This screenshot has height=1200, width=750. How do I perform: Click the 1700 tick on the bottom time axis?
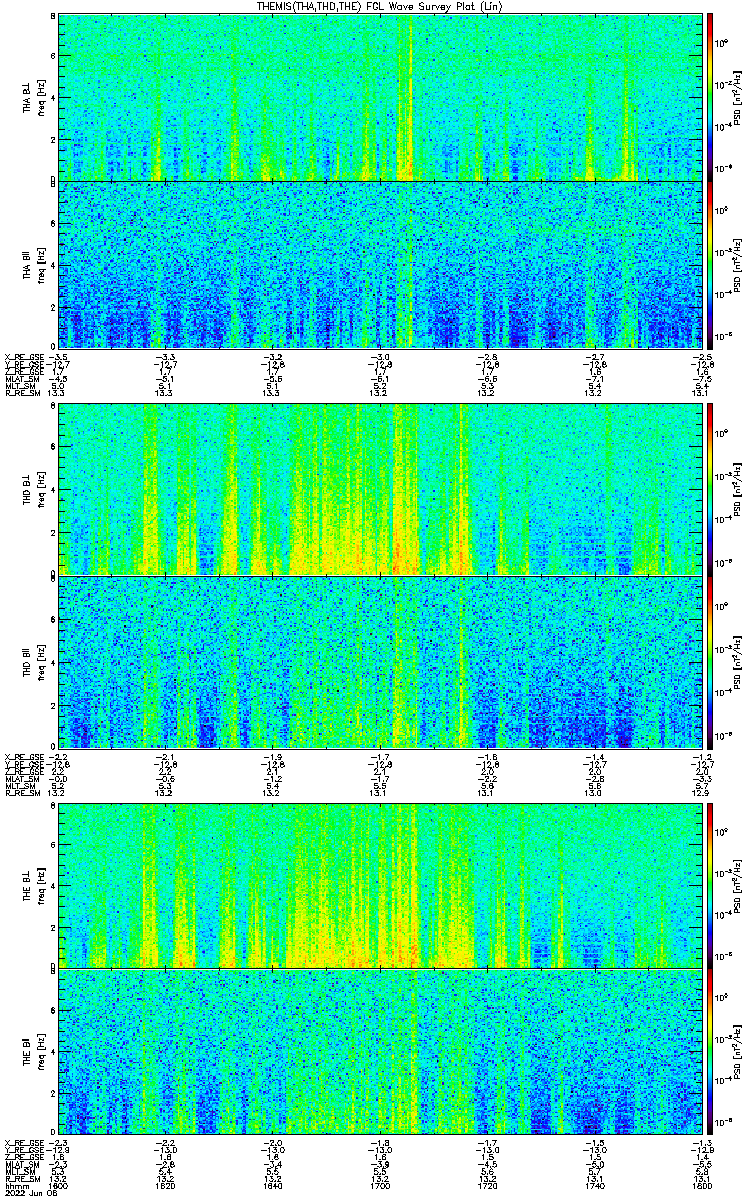tap(381, 1185)
